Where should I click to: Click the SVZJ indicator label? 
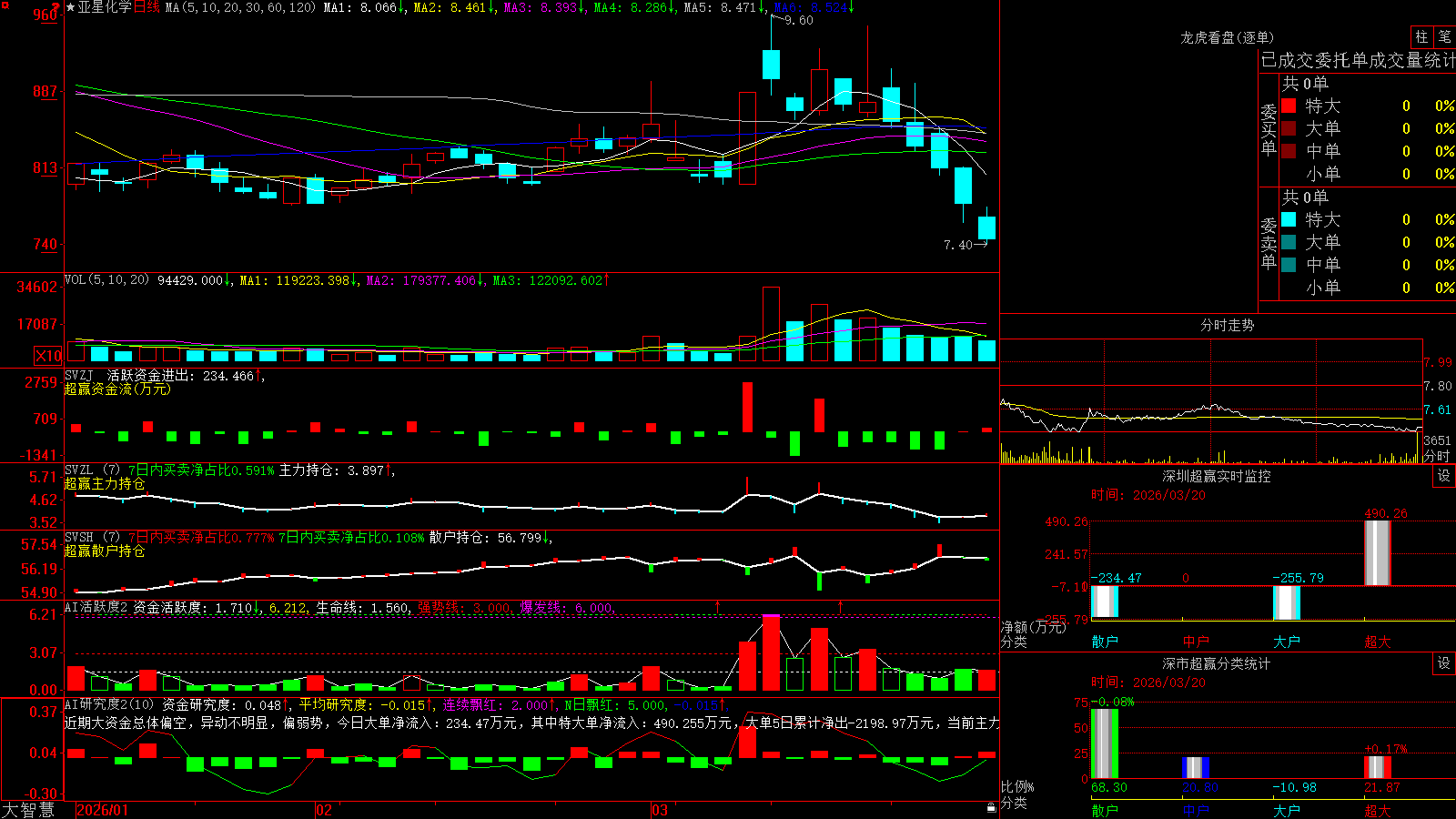click(79, 375)
